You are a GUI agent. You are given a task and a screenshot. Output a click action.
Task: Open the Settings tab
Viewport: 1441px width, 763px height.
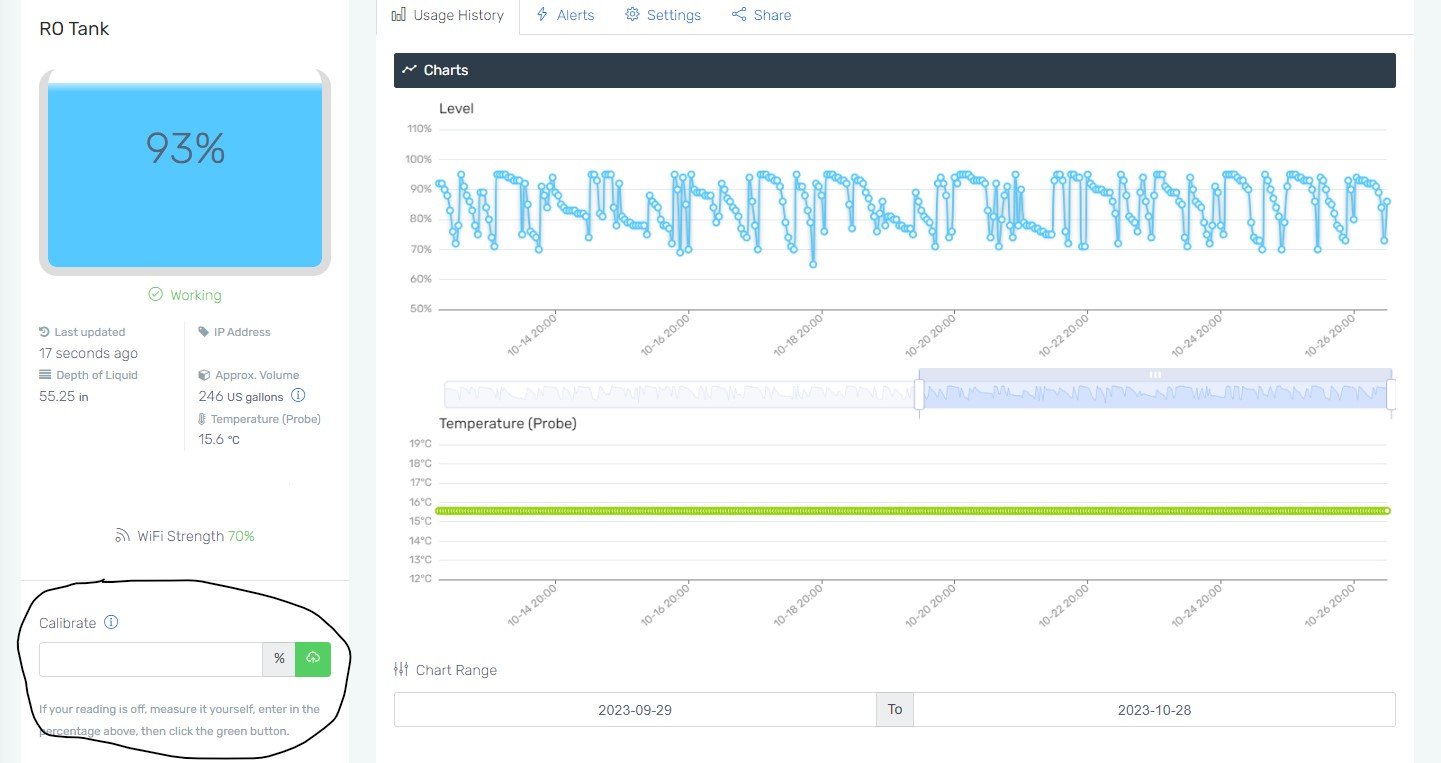663,15
